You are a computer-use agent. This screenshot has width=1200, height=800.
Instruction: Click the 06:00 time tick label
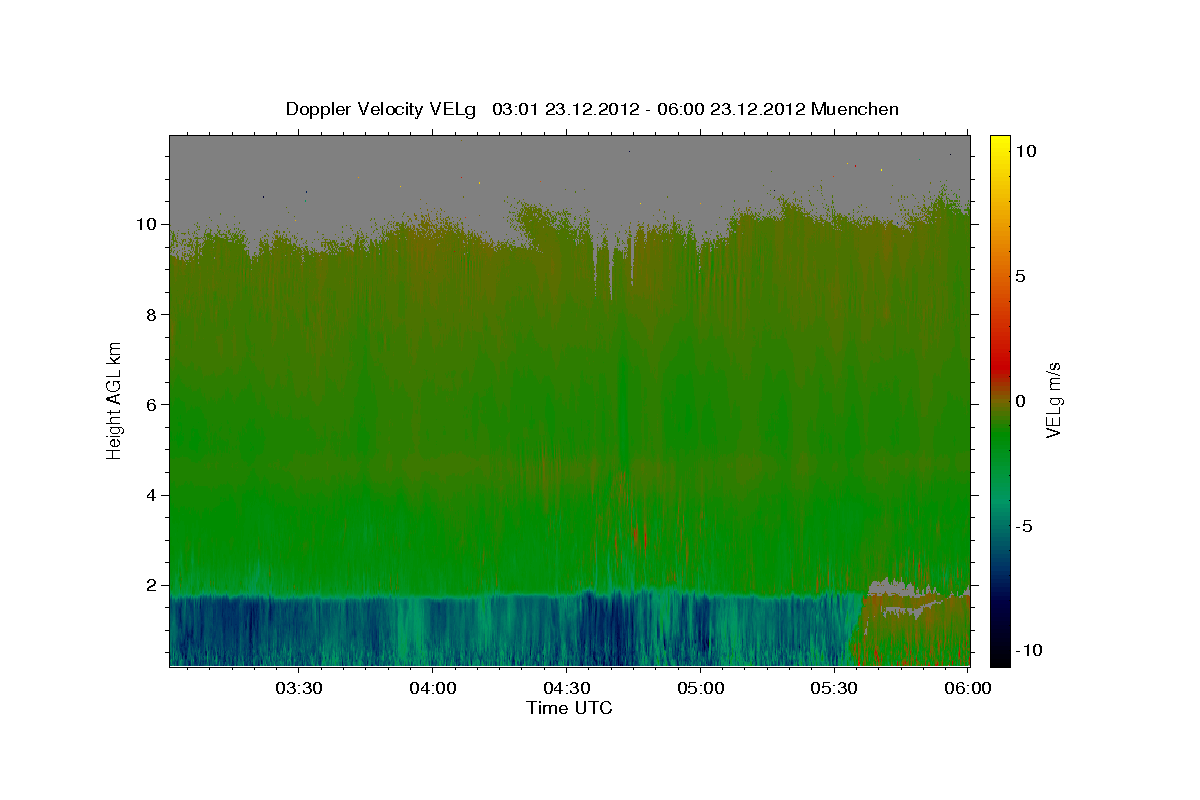click(x=968, y=688)
